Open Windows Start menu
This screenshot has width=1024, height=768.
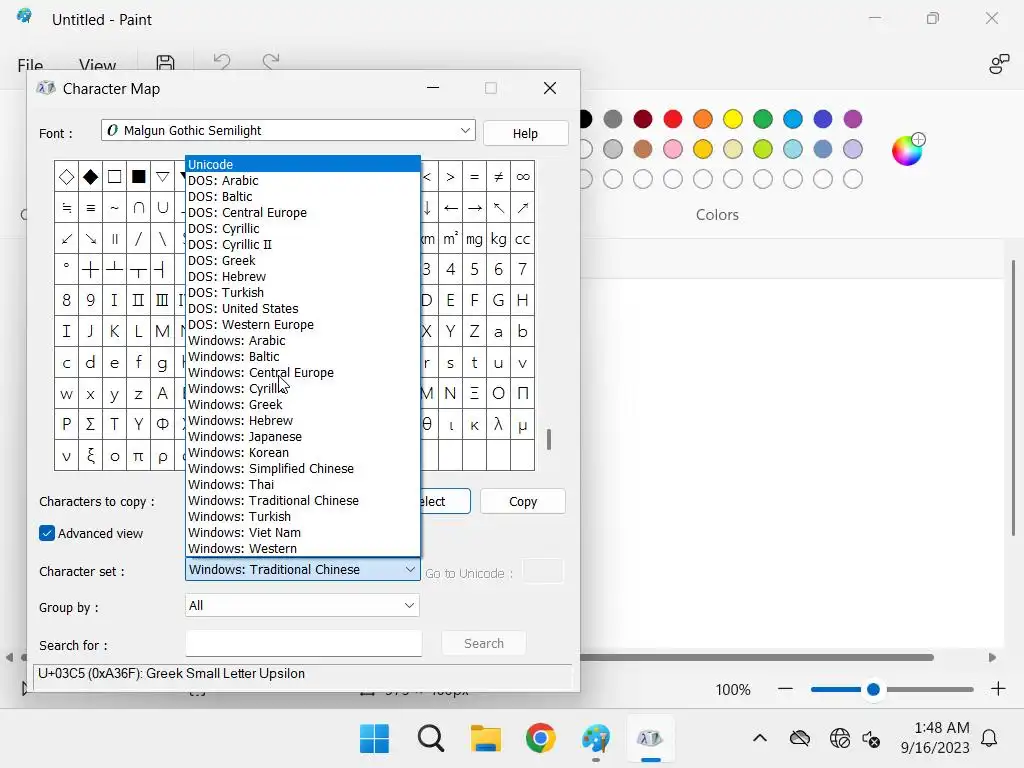374,739
